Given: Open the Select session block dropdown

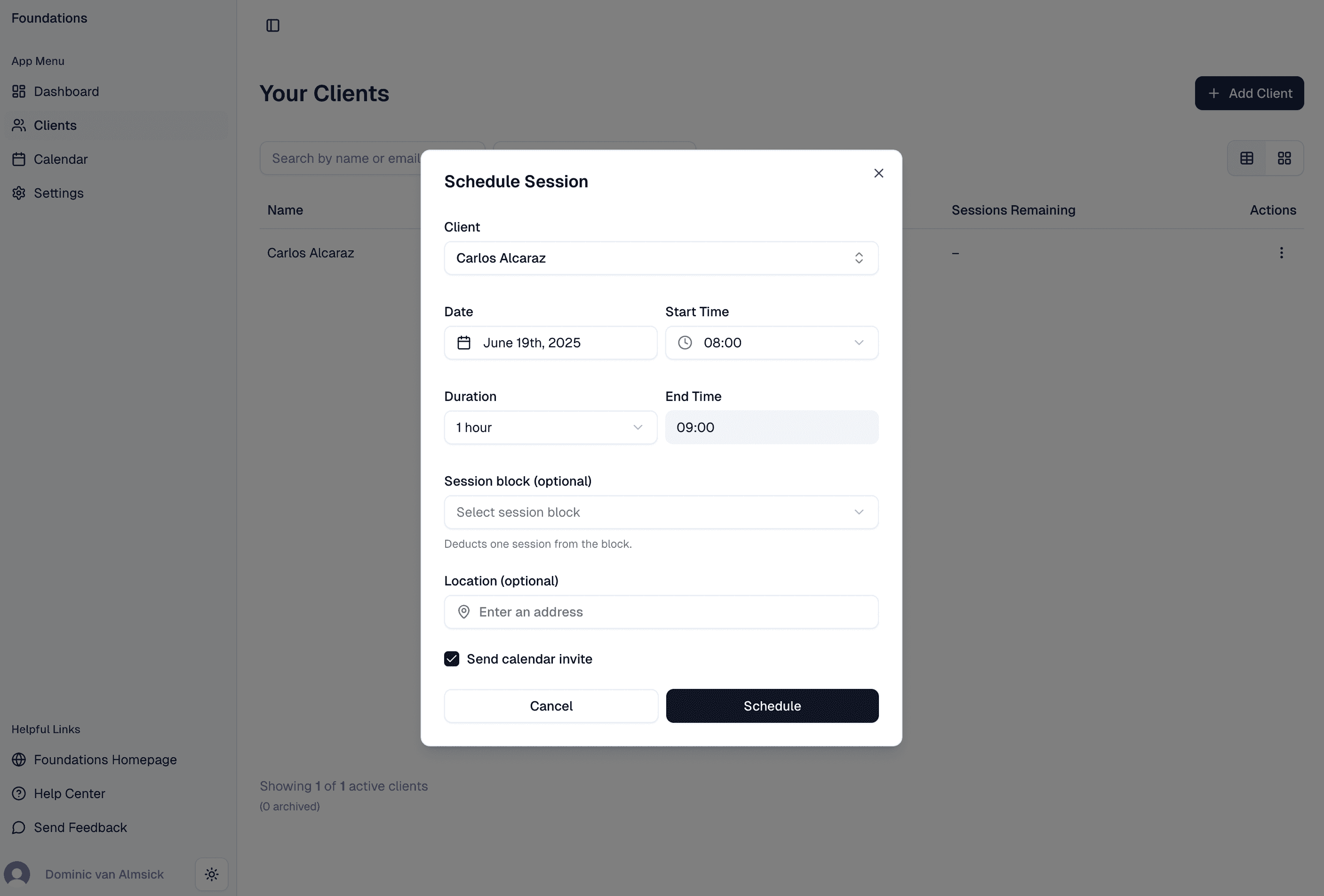Looking at the screenshot, I should [660, 512].
